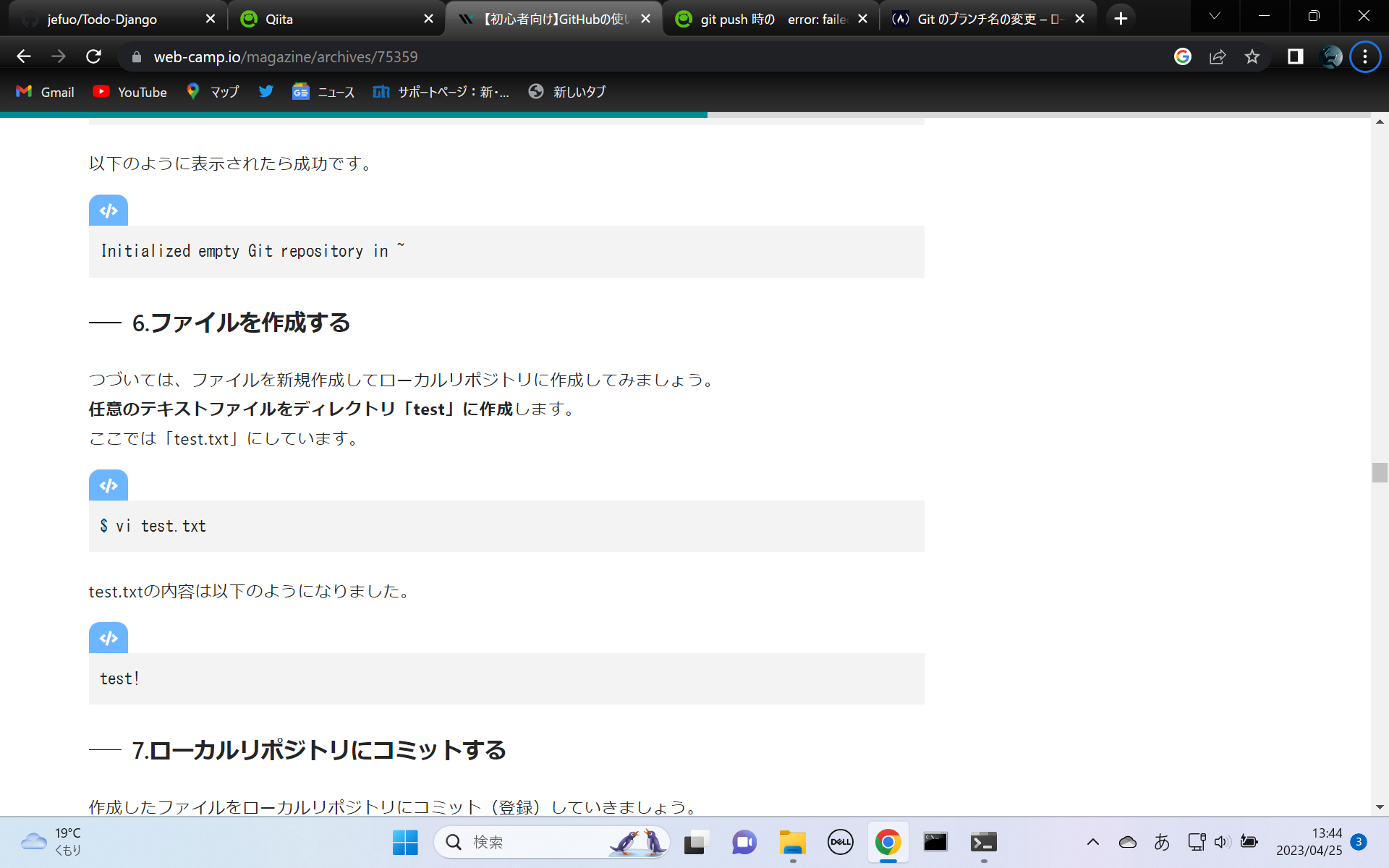Screen dimensions: 1389x868
Task: Click code icon above Initialized empty Git block
Action: pos(109,210)
